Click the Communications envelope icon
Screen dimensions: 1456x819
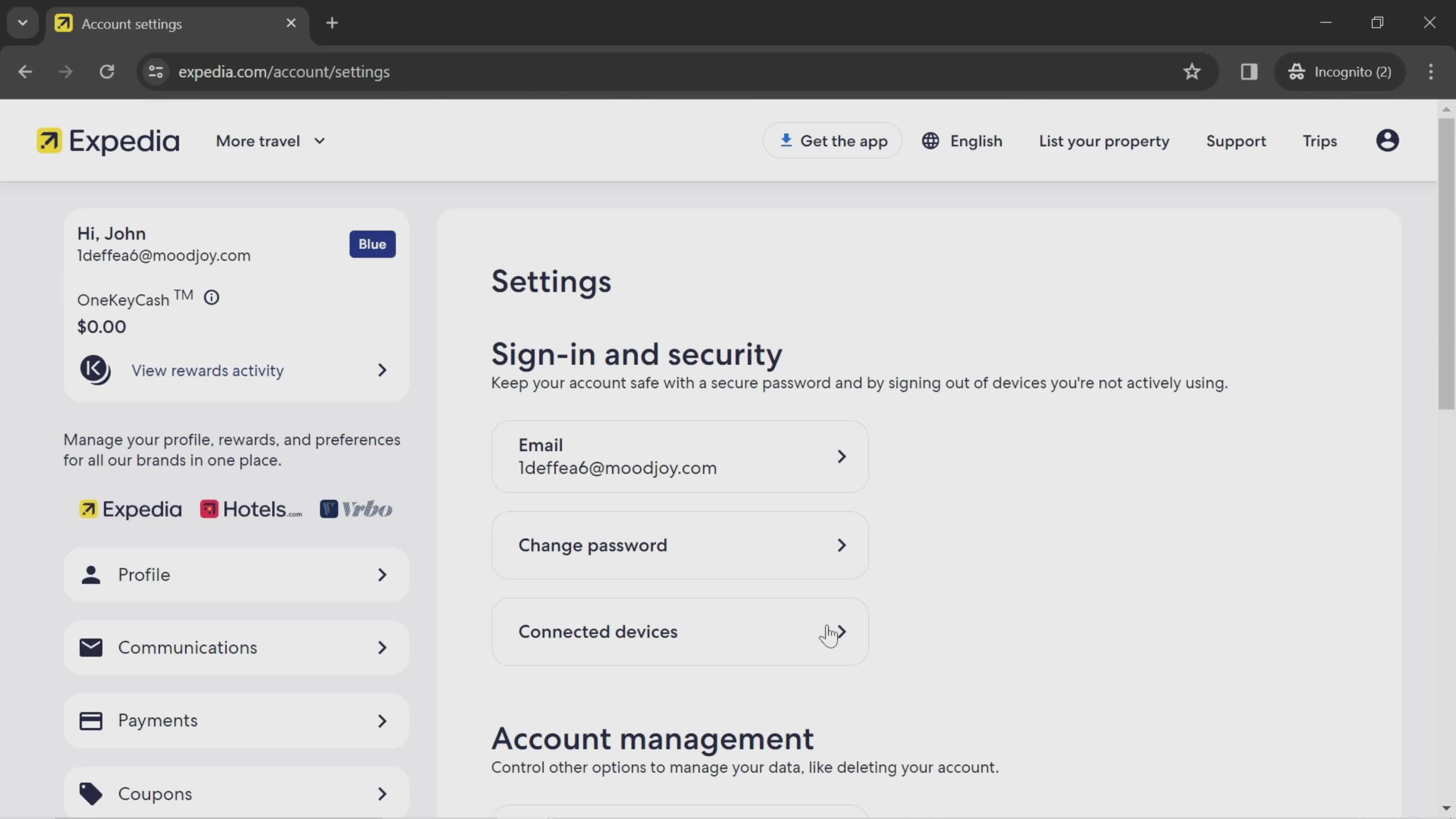91,647
